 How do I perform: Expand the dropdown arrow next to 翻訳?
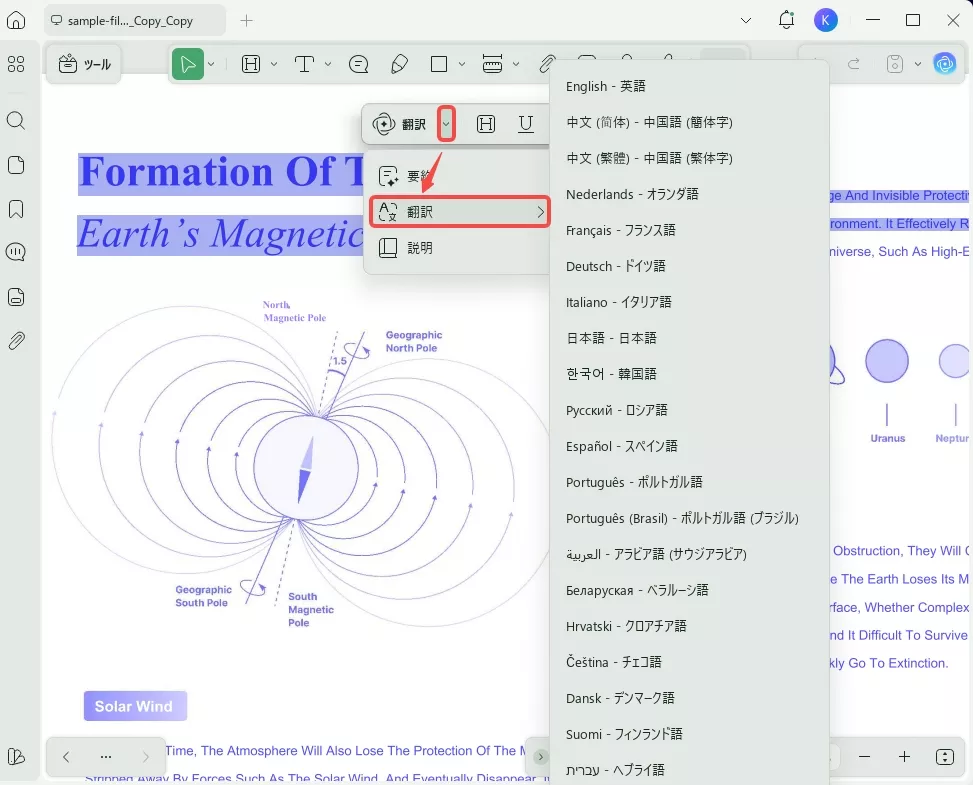point(447,124)
